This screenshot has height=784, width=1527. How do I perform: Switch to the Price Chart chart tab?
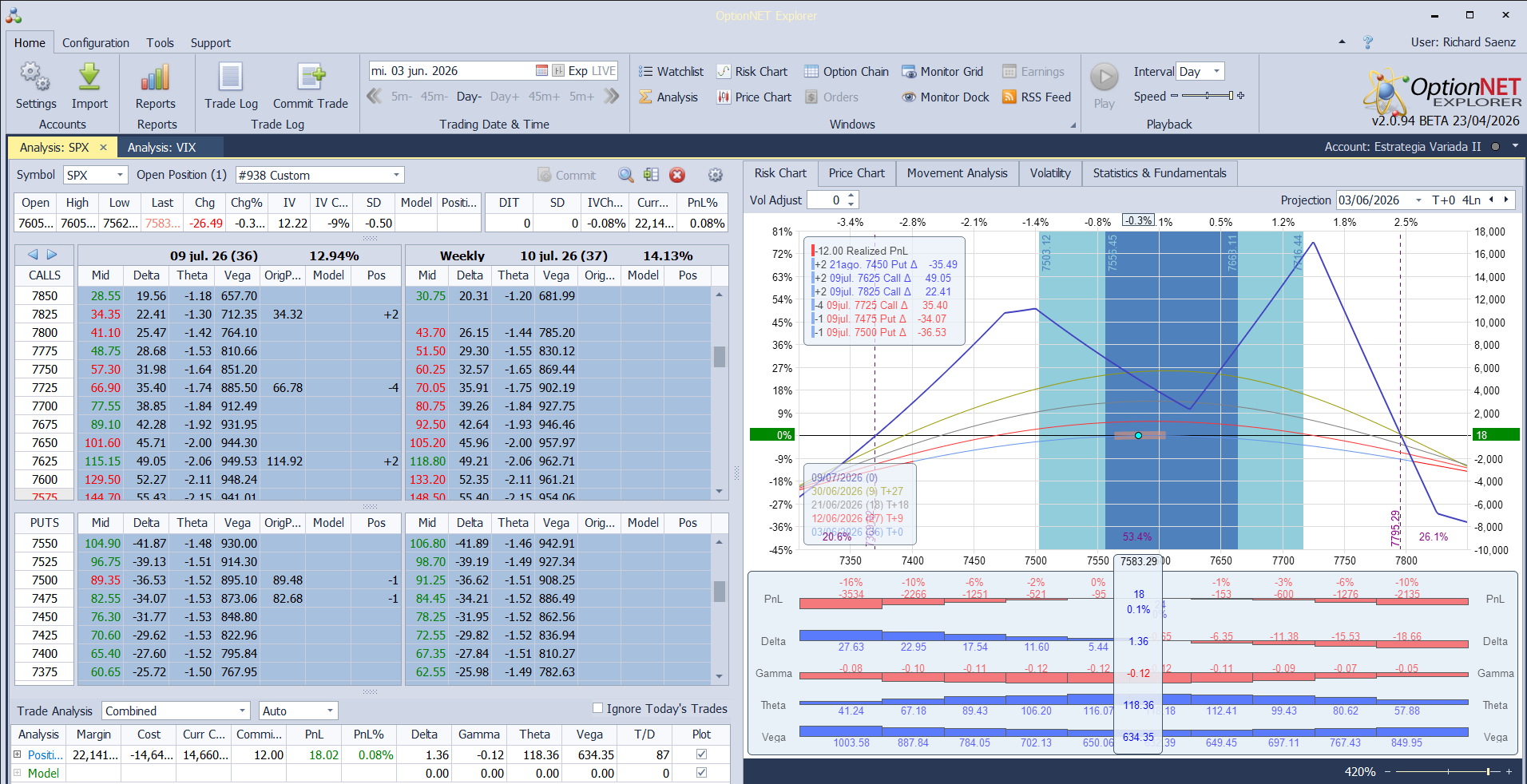tap(856, 173)
